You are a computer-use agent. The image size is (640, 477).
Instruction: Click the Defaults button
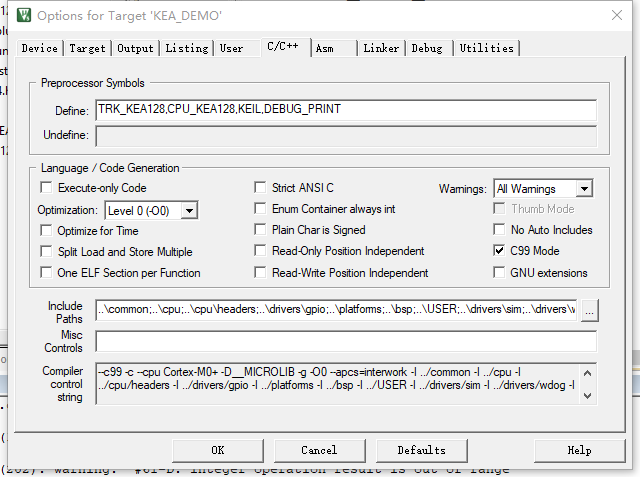[422, 450]
